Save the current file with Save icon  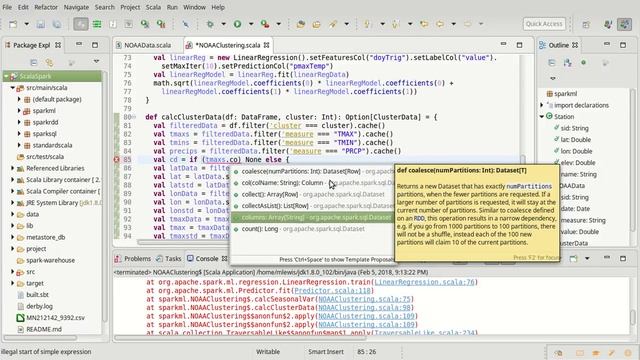(x=40, y=24)
